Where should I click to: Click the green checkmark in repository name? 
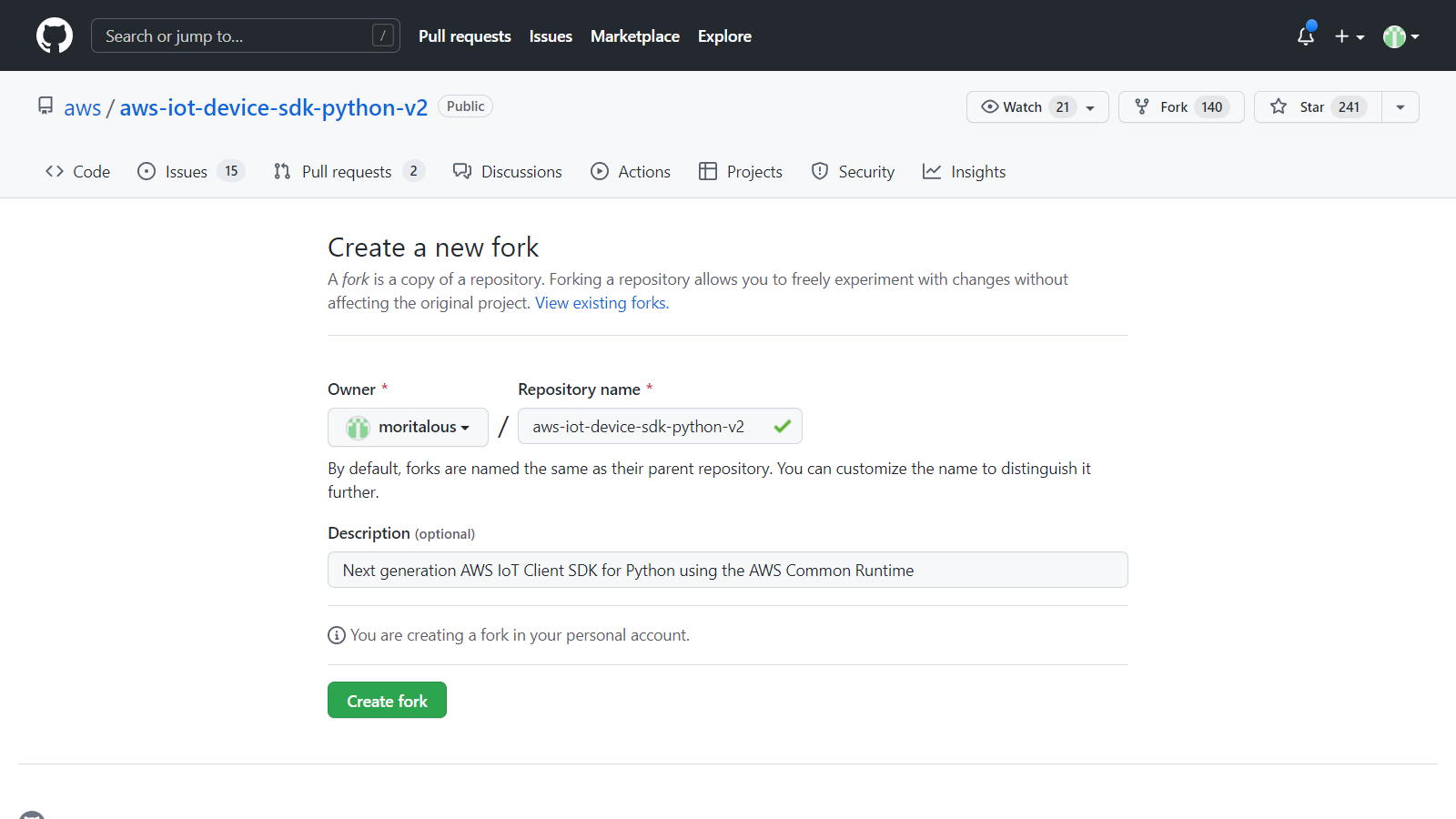pyautogui.click(x=782, y=426)
